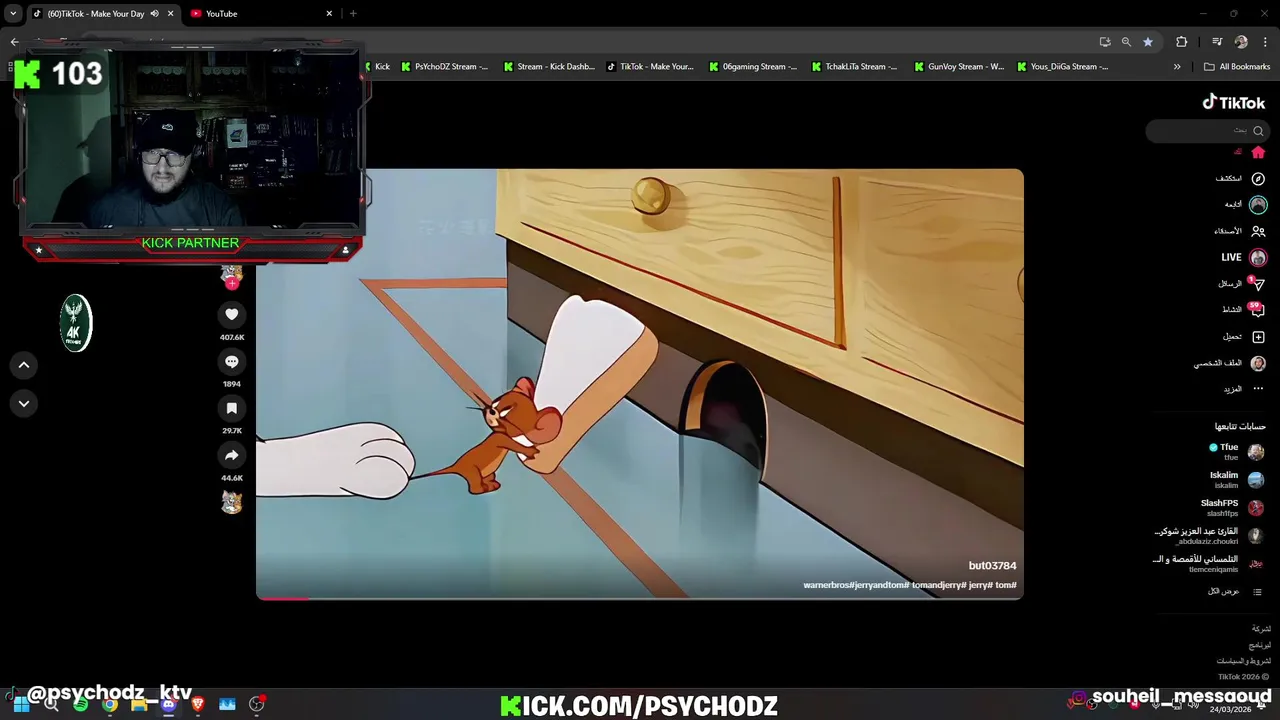Go to the next video arrow
This screenshot has height=720, width=1280.
24,403
